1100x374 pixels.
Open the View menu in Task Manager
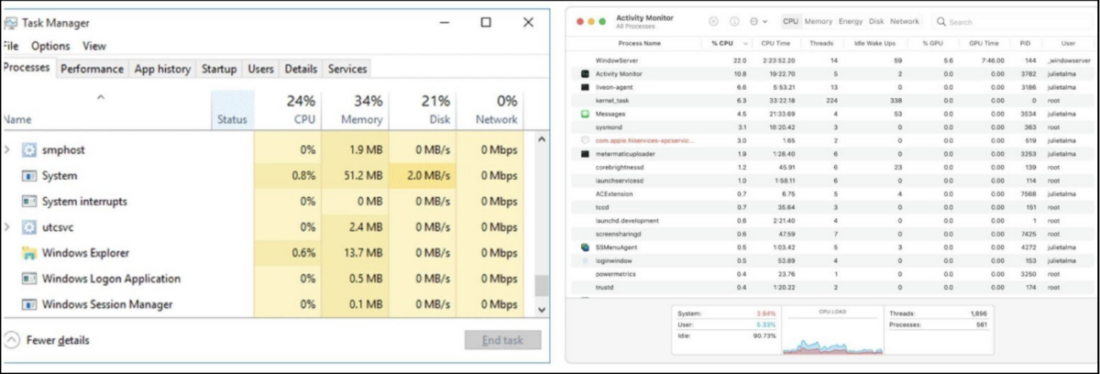(x=95, y=46)
